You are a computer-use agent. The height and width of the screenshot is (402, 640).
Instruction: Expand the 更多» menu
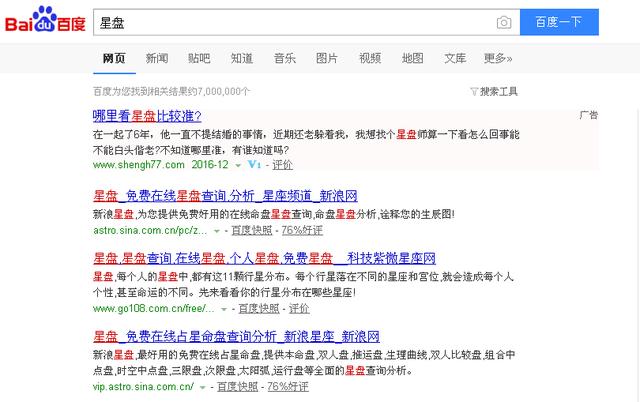pyautogui.click(x=498, y=58)
